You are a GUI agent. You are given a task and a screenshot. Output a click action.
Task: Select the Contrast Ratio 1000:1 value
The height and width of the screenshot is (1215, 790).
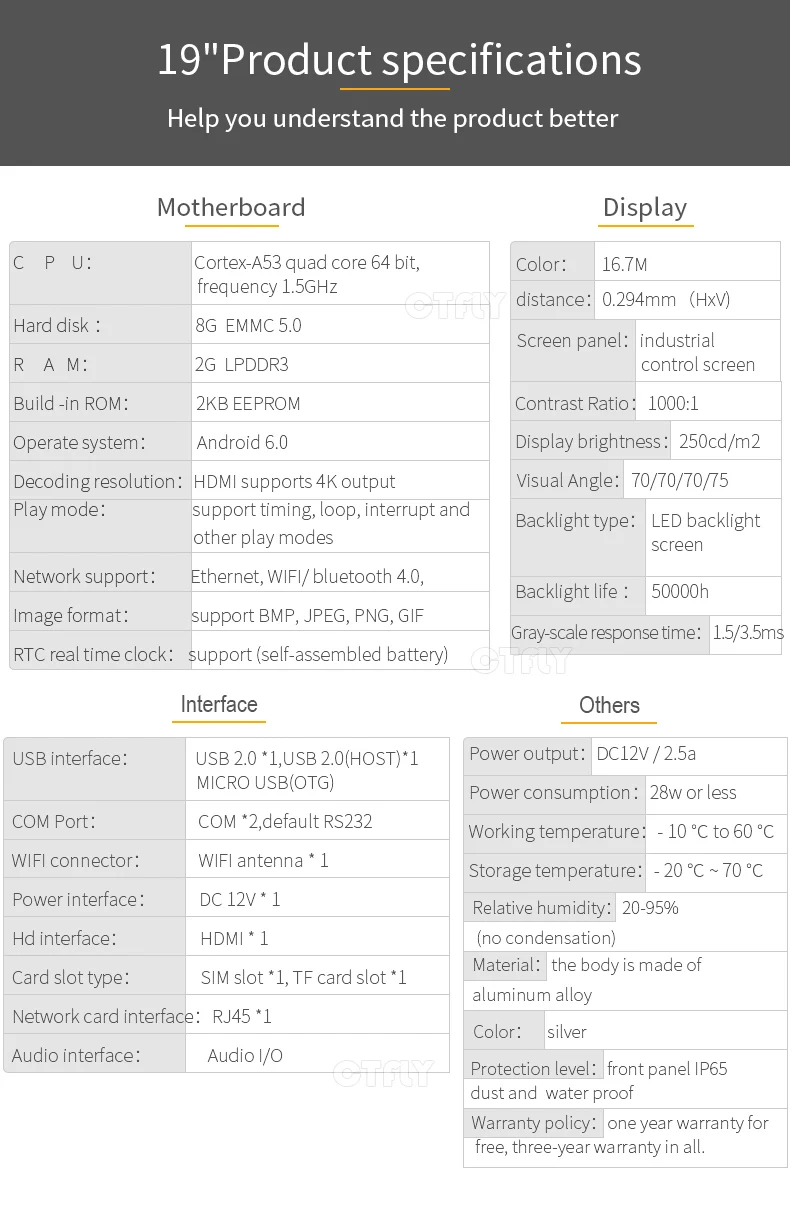[x=673, y=403]
